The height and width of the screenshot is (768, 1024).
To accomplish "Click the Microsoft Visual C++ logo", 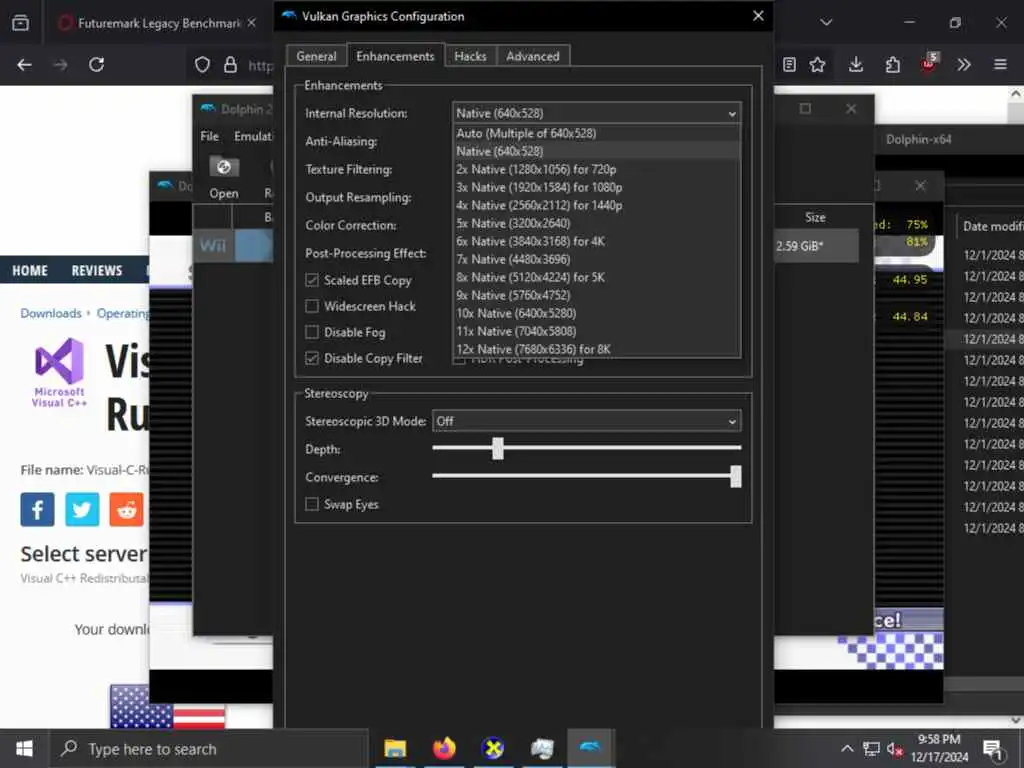I will (x=59, y=372).
